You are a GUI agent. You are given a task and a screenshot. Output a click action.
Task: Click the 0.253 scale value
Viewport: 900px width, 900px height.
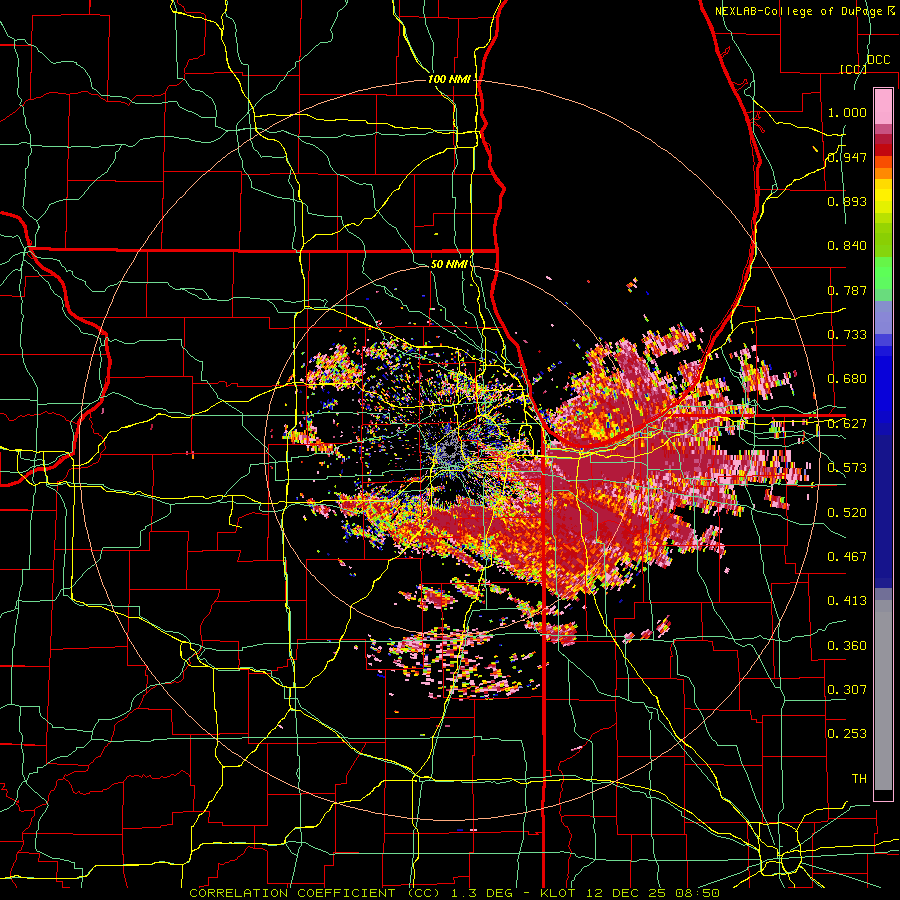847,734
